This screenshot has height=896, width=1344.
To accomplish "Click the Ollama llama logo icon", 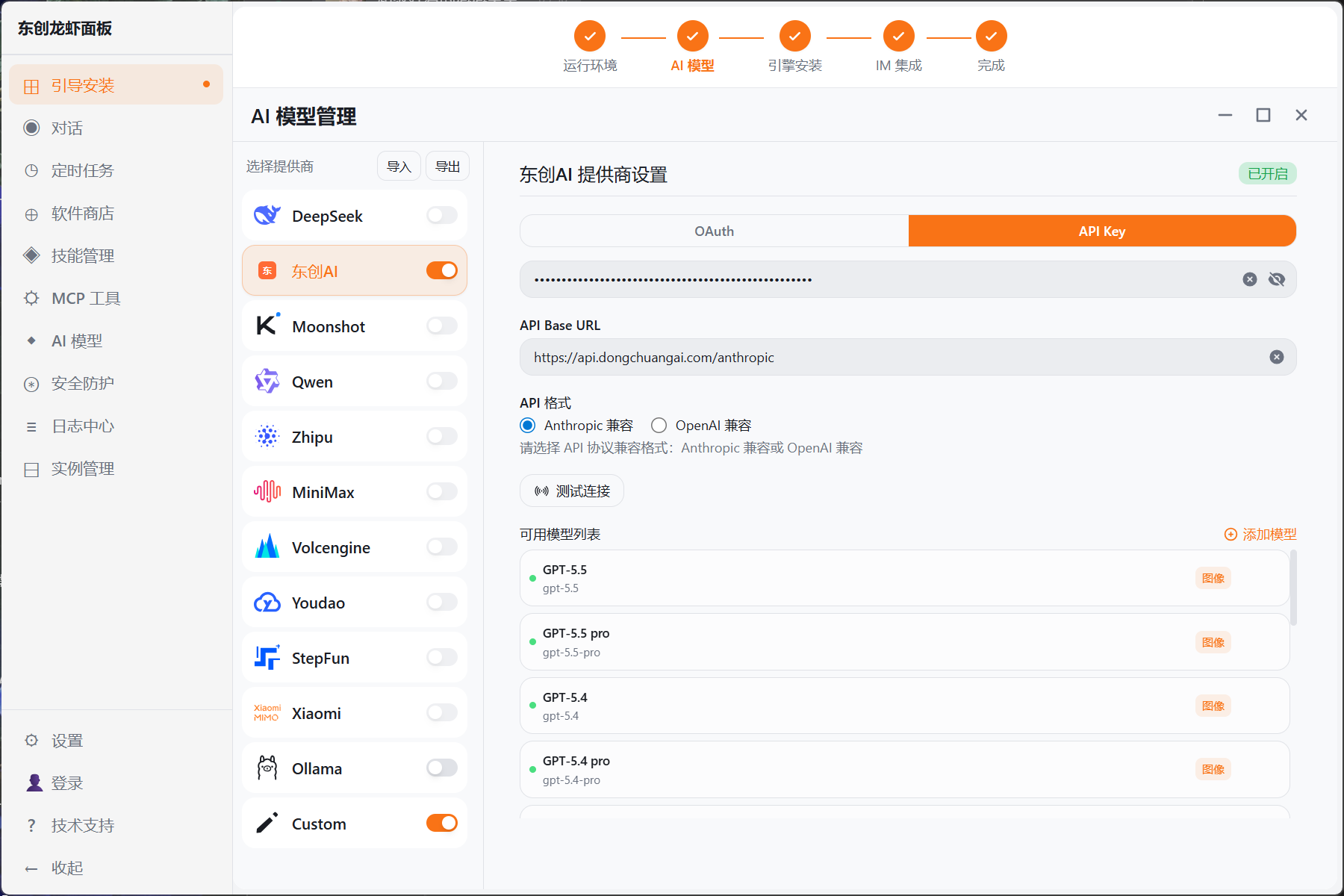I will (267, 768).
